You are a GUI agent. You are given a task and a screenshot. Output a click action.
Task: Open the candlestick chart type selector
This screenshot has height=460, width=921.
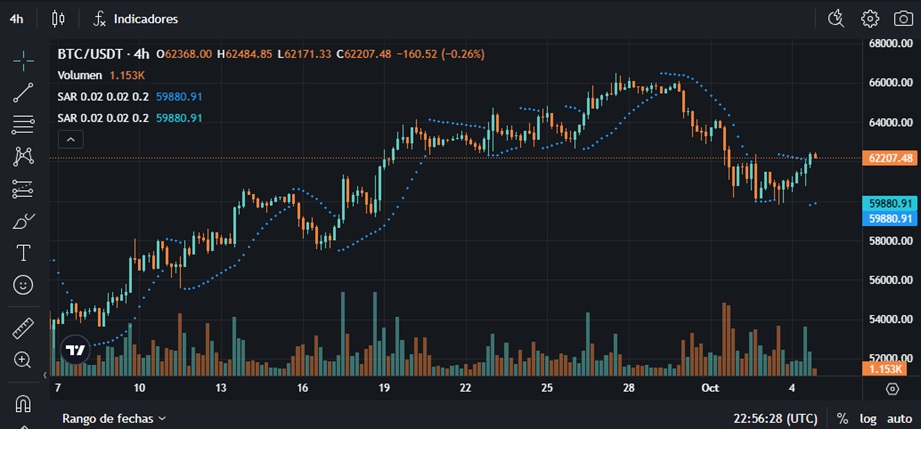tap(58, 19)
